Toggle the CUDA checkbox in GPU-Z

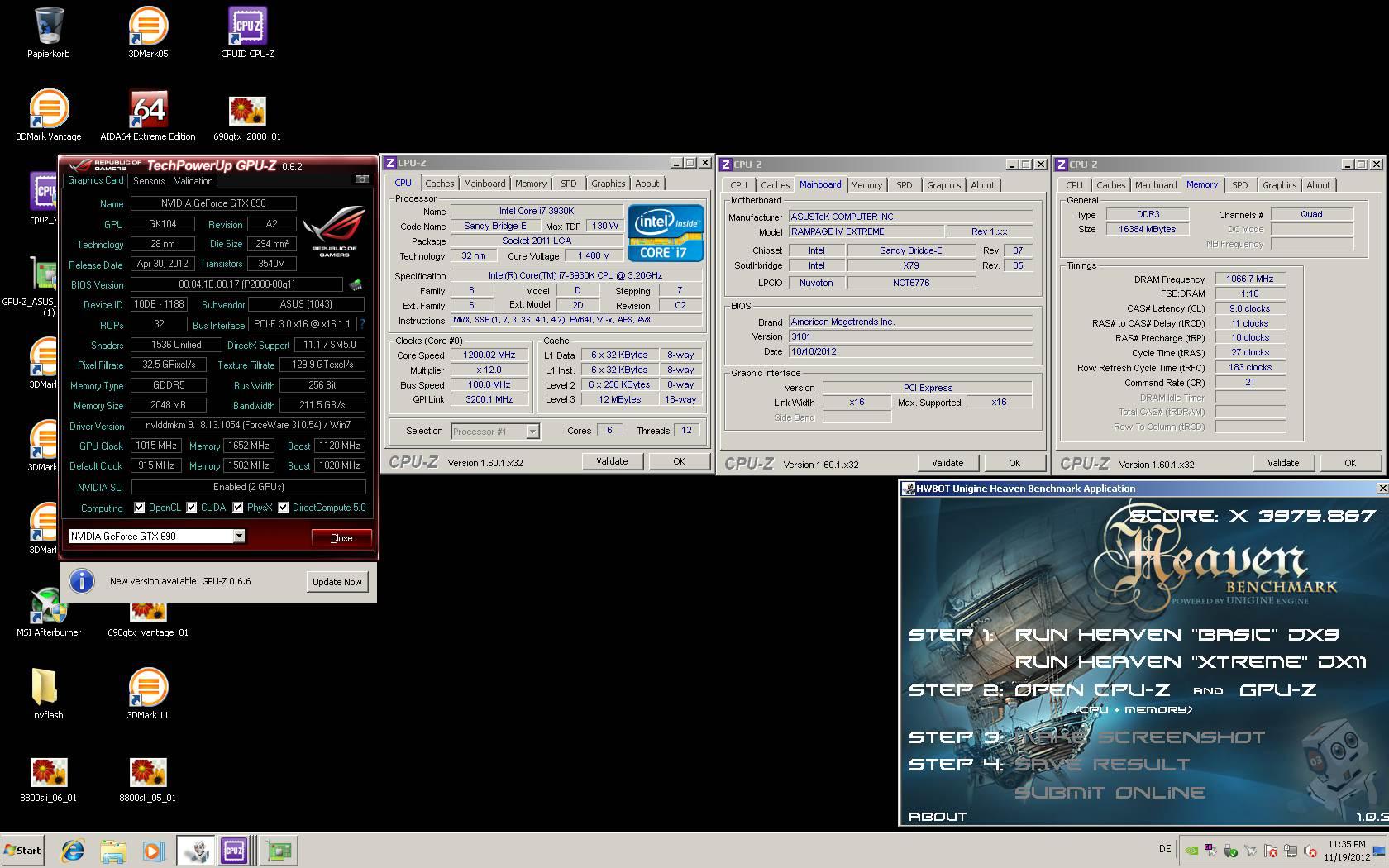tap(192, 508)
